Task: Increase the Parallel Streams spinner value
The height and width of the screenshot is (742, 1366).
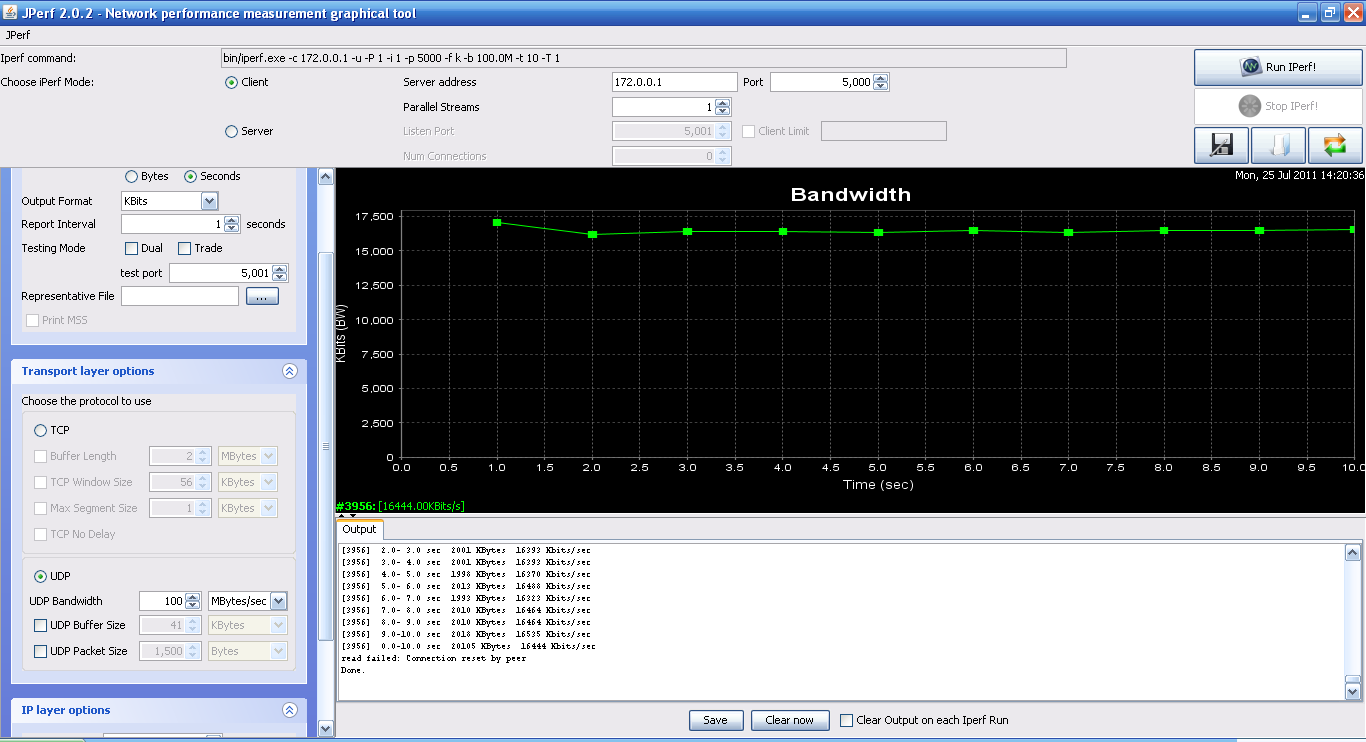Action: tap(723, 103)
